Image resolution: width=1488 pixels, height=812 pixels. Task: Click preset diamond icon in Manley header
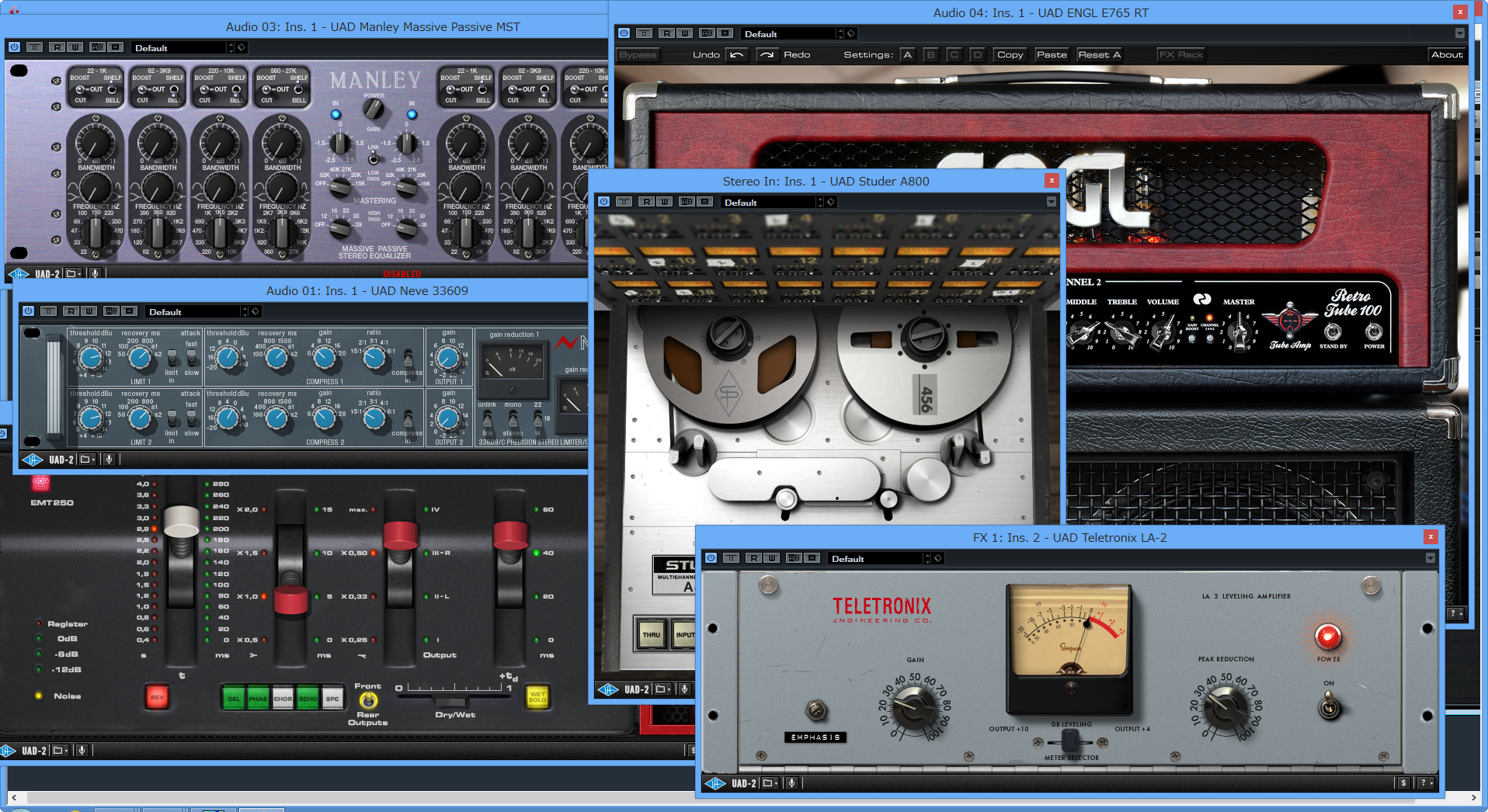coord(242,47)
